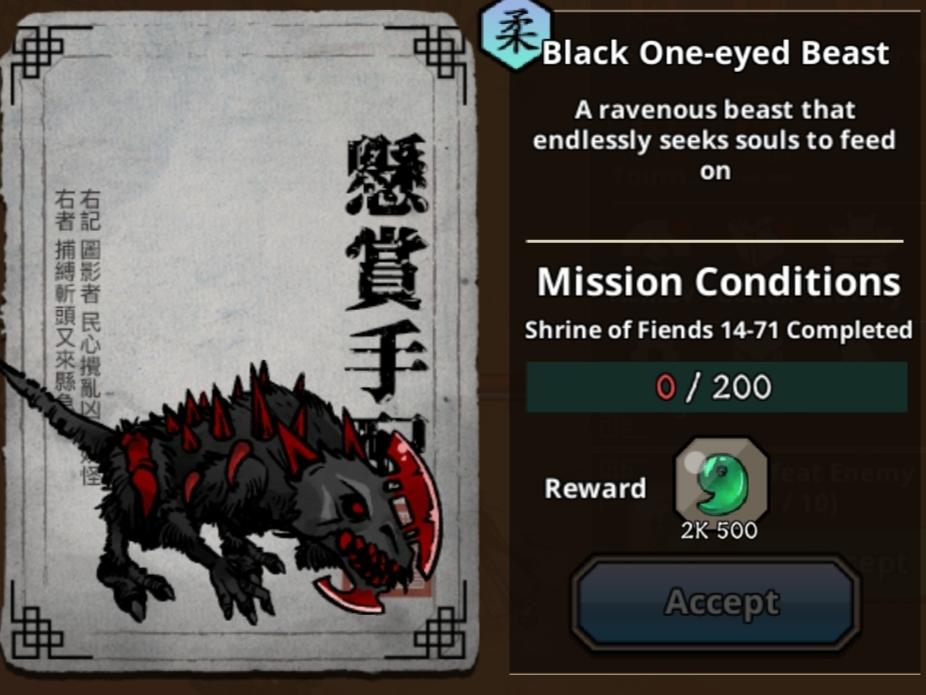The image size is (926, 695).
Task: Tap the green jade reward icon
Action: (x=721, y=479)
